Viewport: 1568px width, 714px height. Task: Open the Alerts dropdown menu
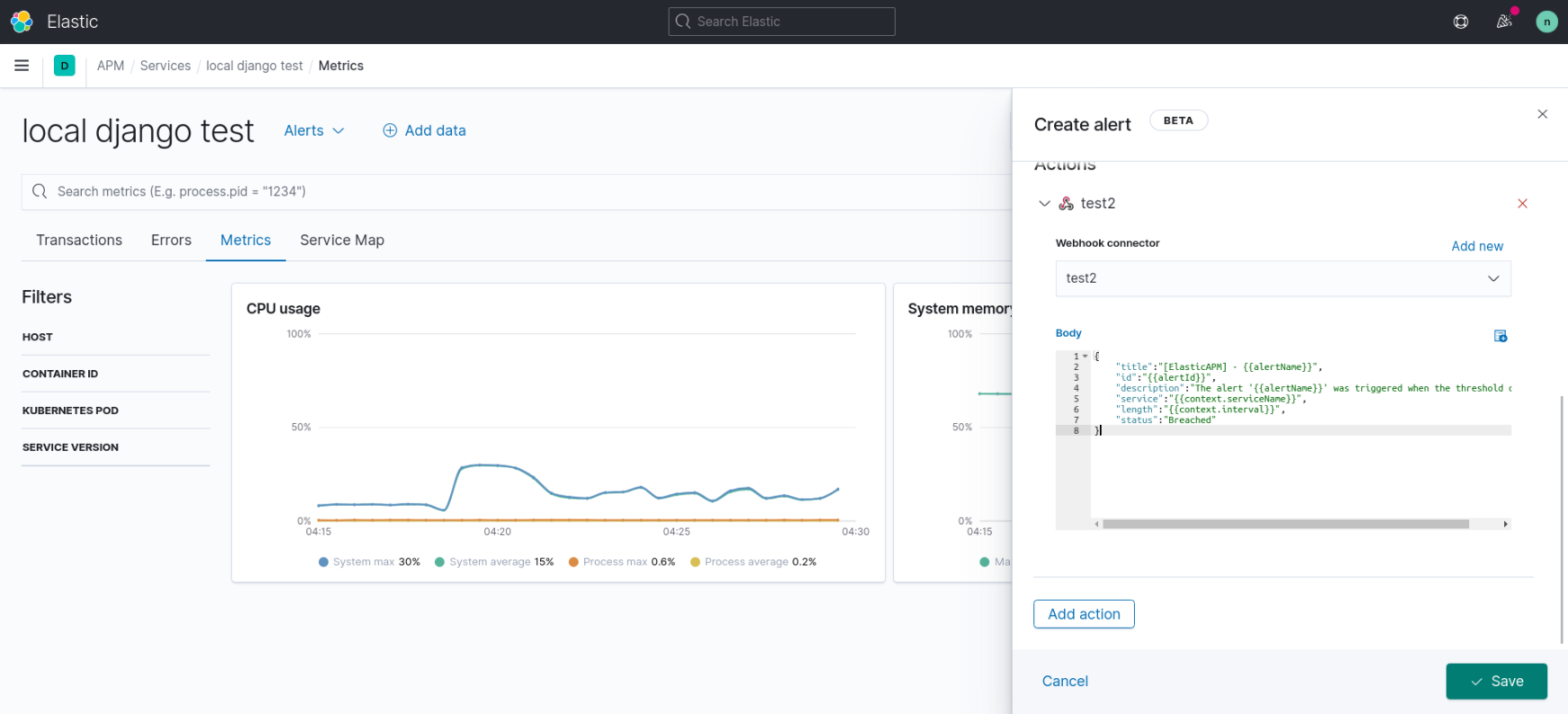coord(314,130)
